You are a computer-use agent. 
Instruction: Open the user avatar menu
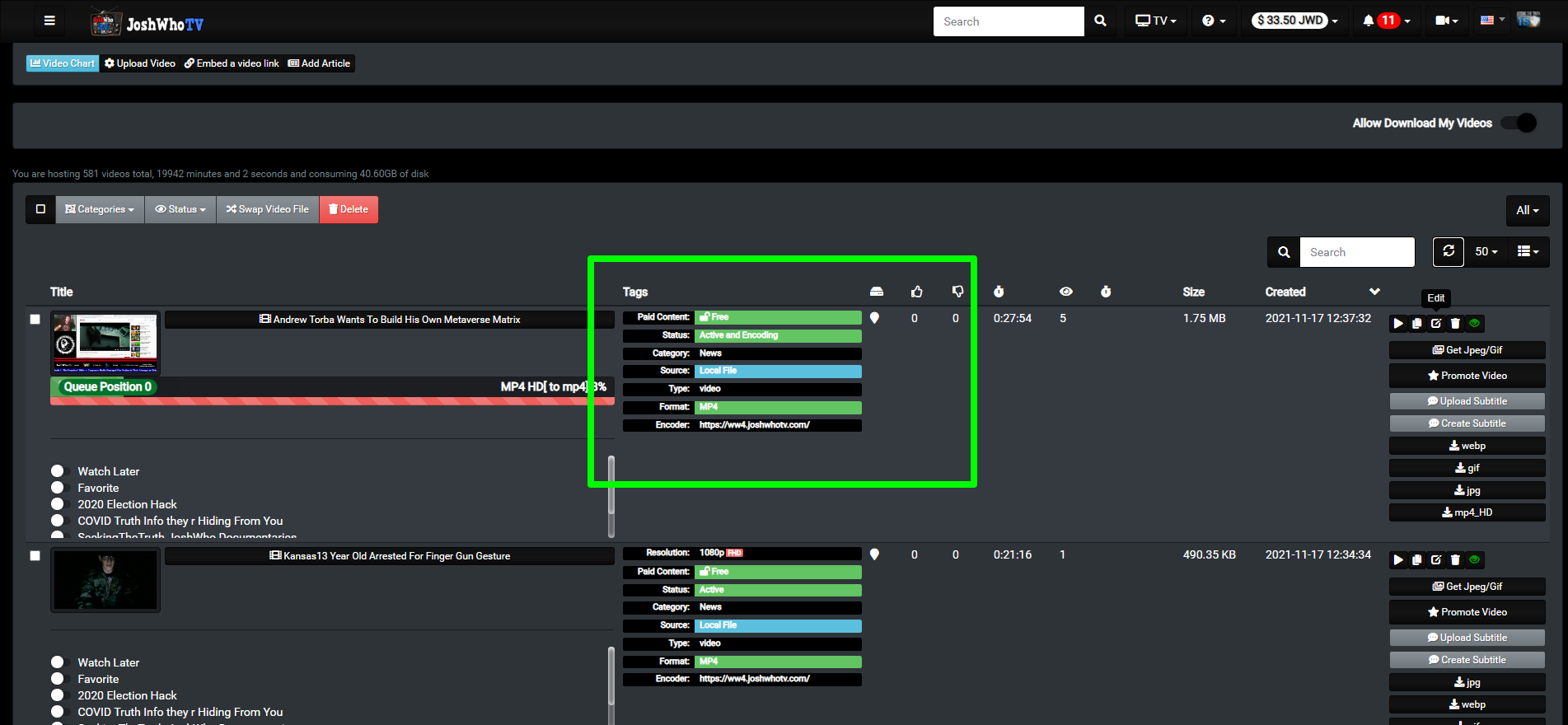click(x=1528, y=20)
